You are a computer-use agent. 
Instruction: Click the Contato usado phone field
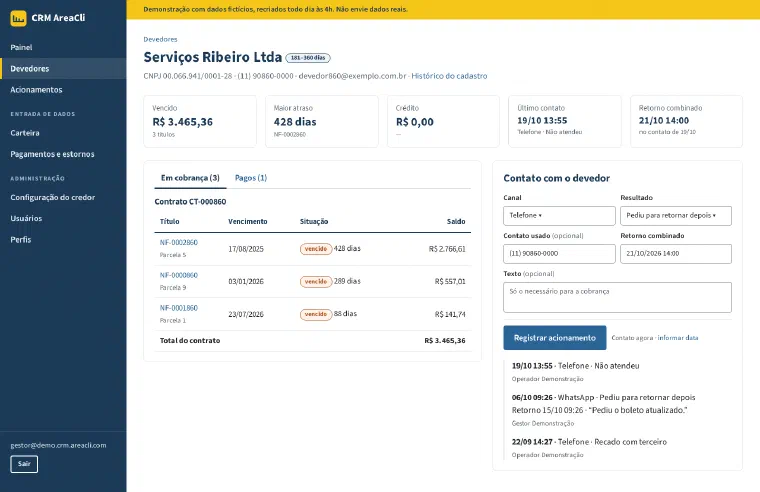click(559, 254)
